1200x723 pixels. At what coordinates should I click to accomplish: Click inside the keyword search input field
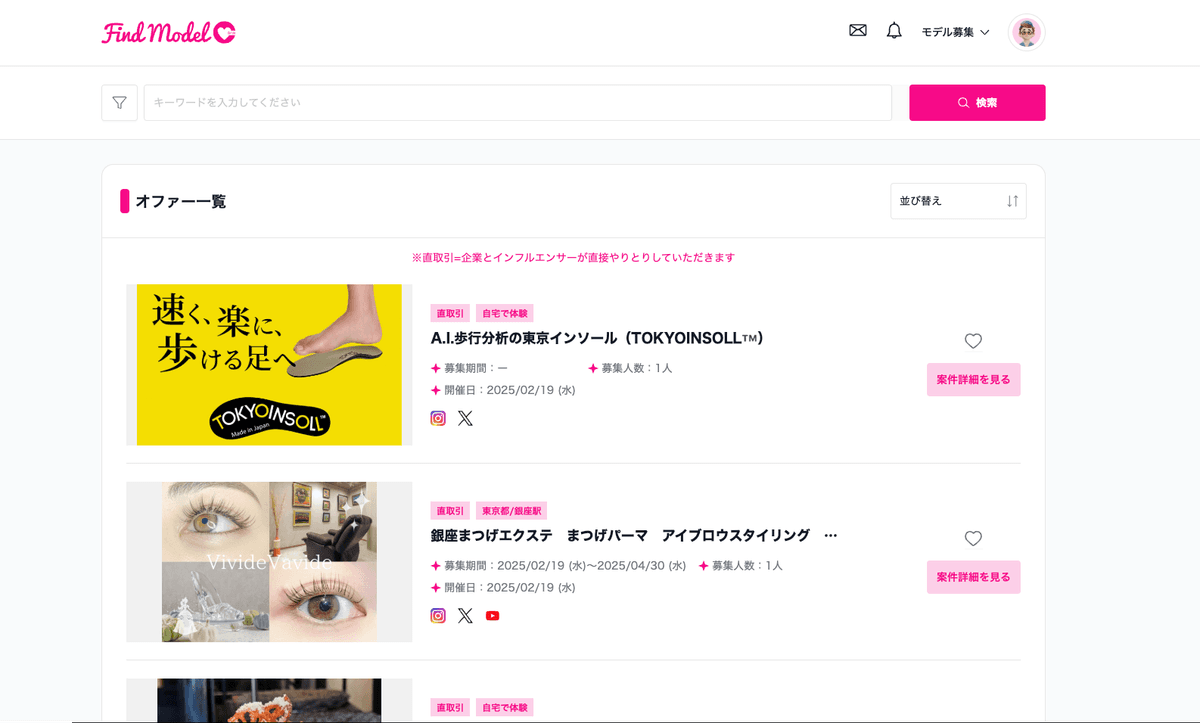pyautogui.click(x=518, y=102)
